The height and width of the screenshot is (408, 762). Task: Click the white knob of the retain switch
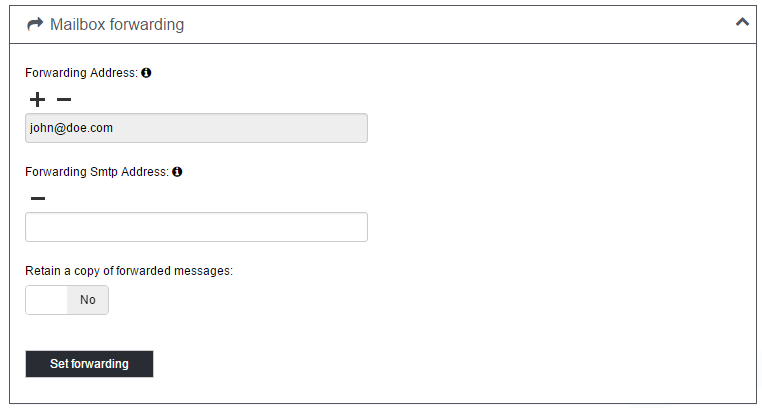pyautogui.click(x=47, y=300)
